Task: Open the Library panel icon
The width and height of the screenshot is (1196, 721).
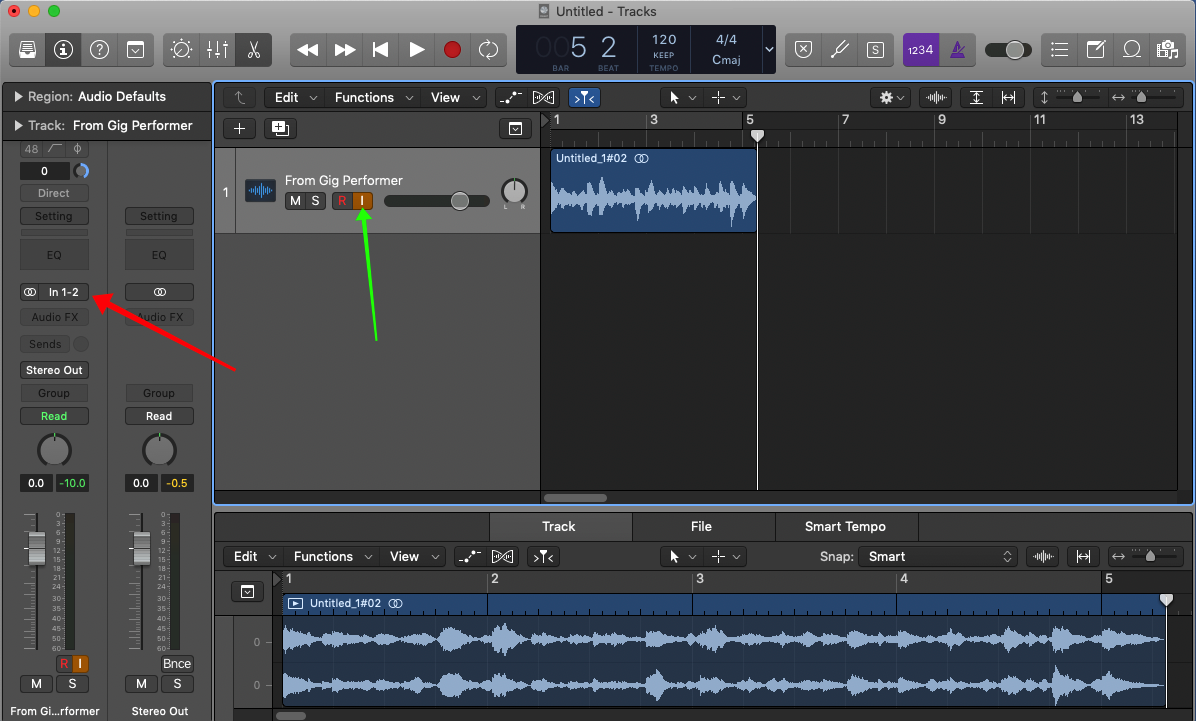Action: click(27, 50)
